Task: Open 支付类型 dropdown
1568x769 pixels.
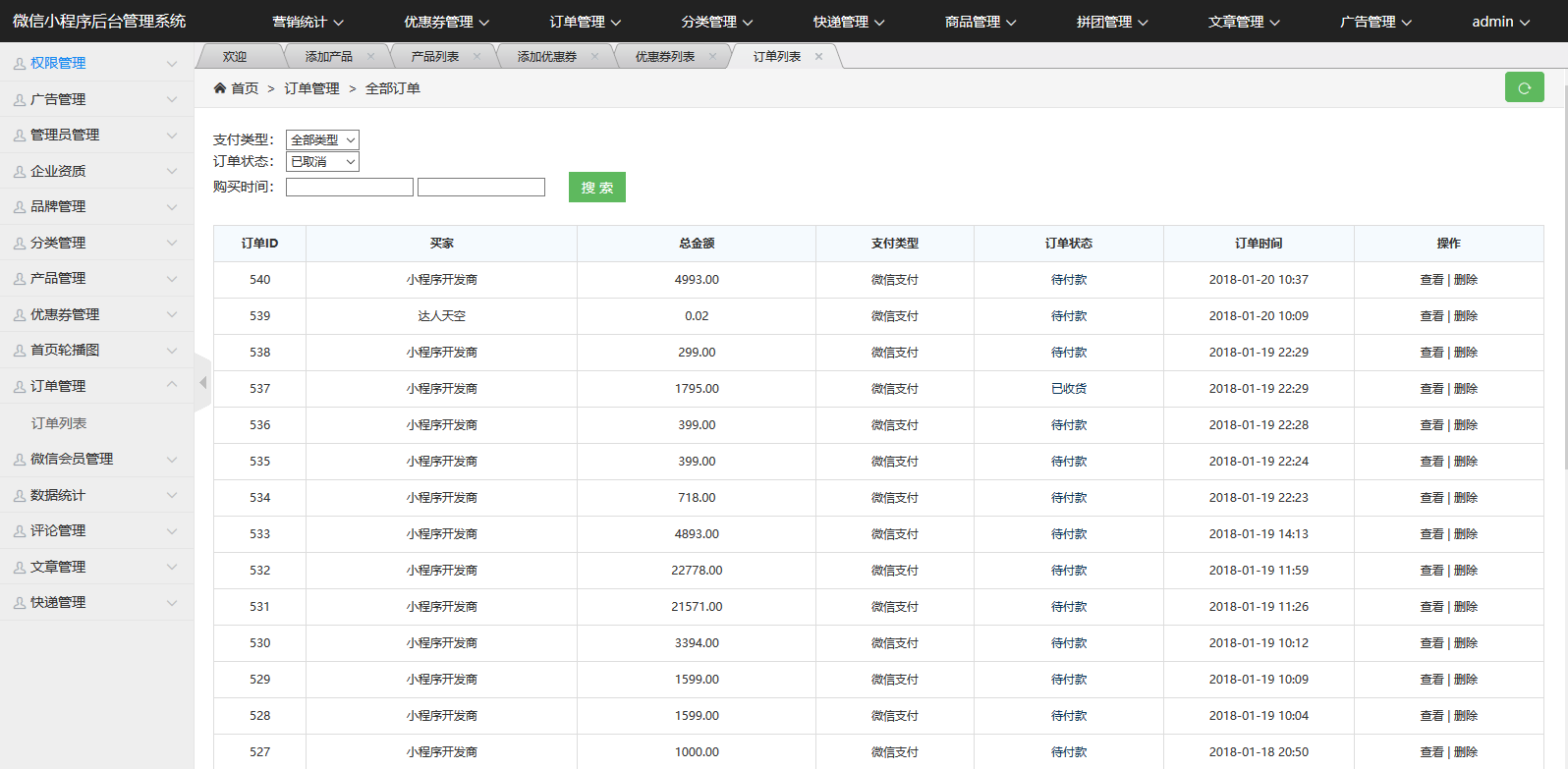Action: click(322, 139)
